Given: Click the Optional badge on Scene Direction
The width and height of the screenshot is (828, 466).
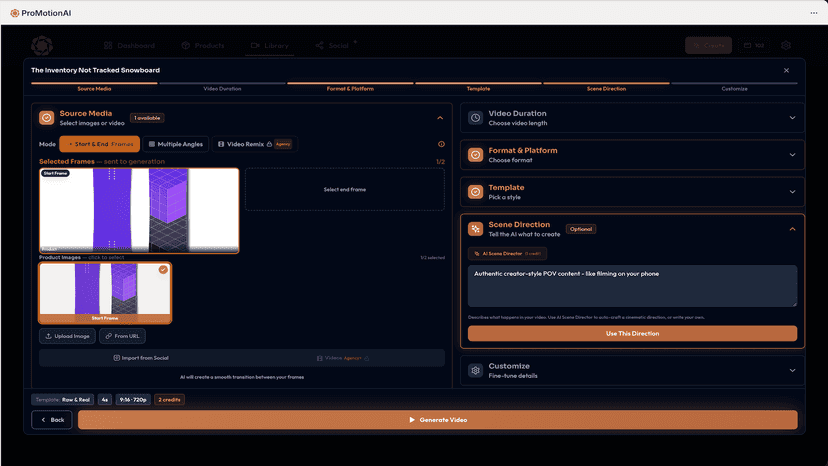Looking at the screenshot, I should pyautogui.click(x=581, y=229).
